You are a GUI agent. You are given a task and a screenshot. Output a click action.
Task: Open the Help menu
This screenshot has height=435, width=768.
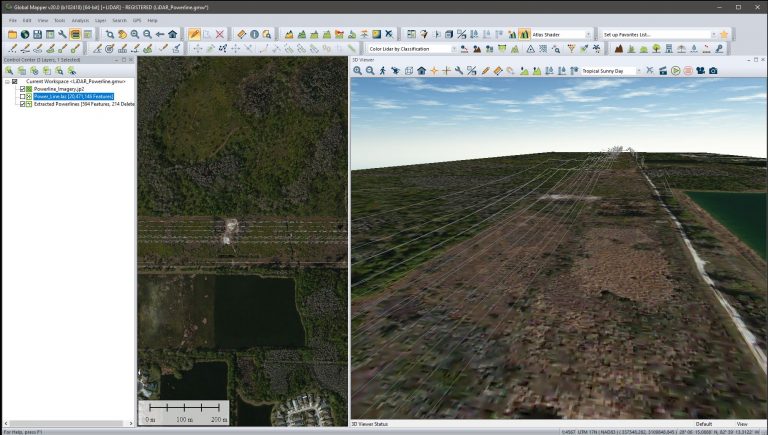(x=152, y=21)
